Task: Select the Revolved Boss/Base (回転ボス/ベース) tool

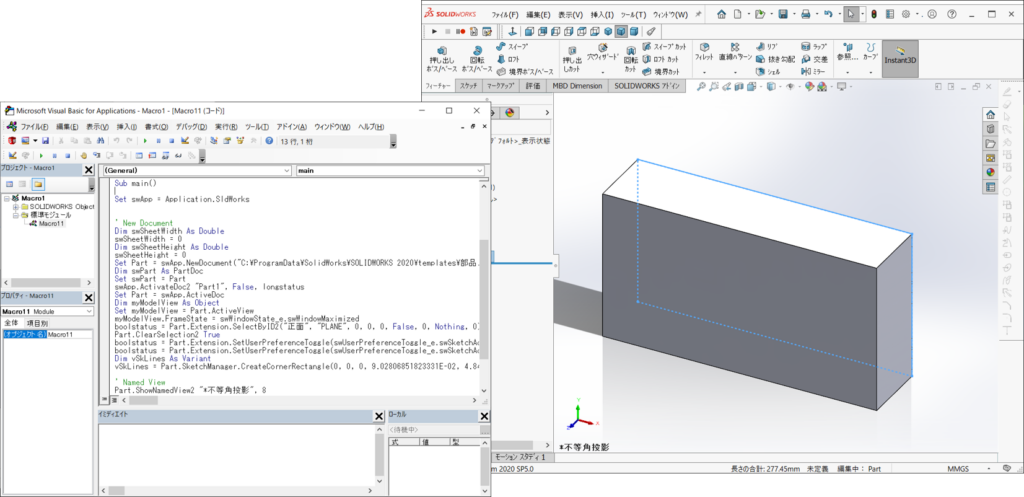Action: point(477,59)
